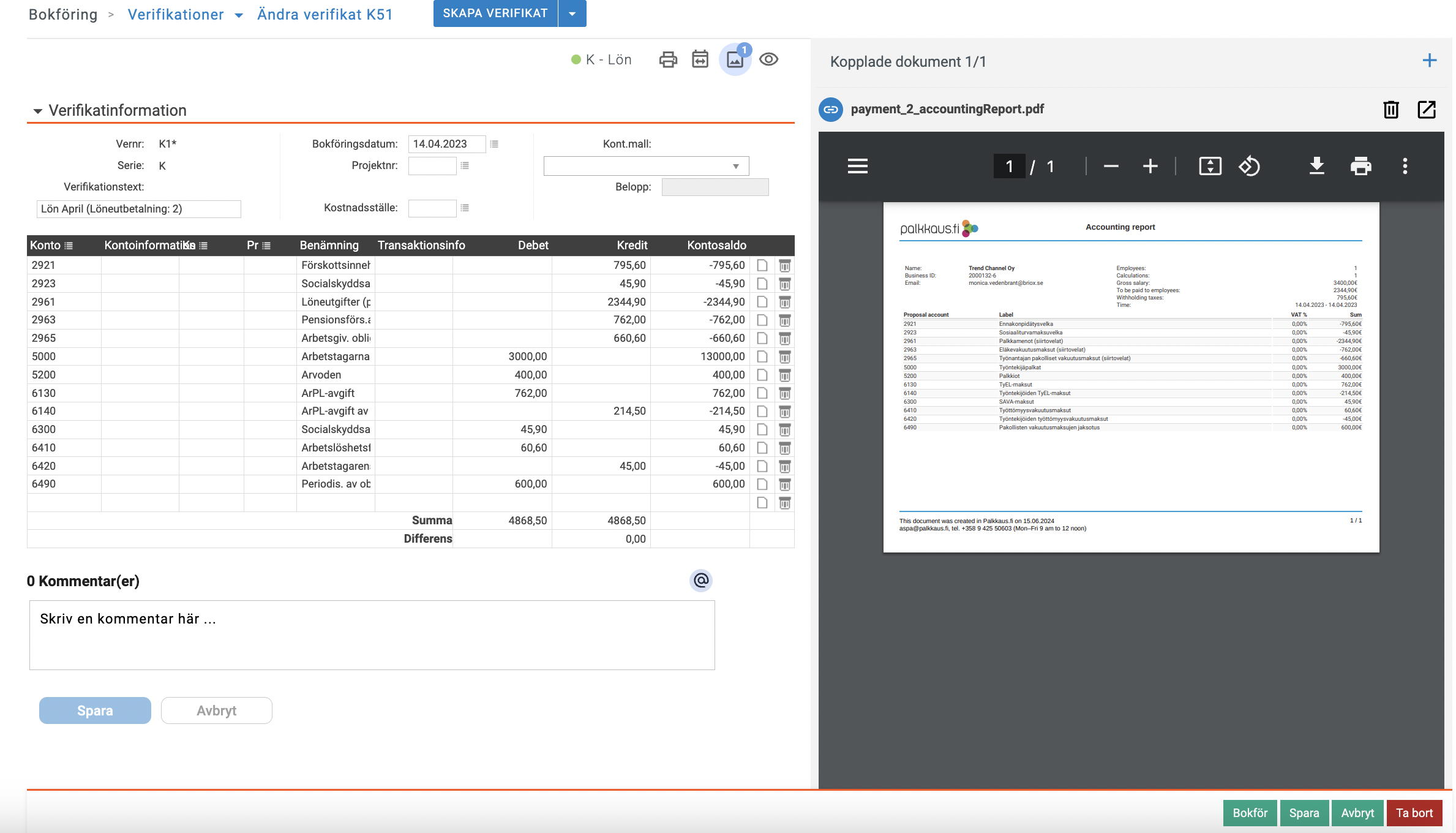Toggle the note checkbox on row 6490
Image resolution: width=1456 pixels, height=833 pixels.
[762, 484]
